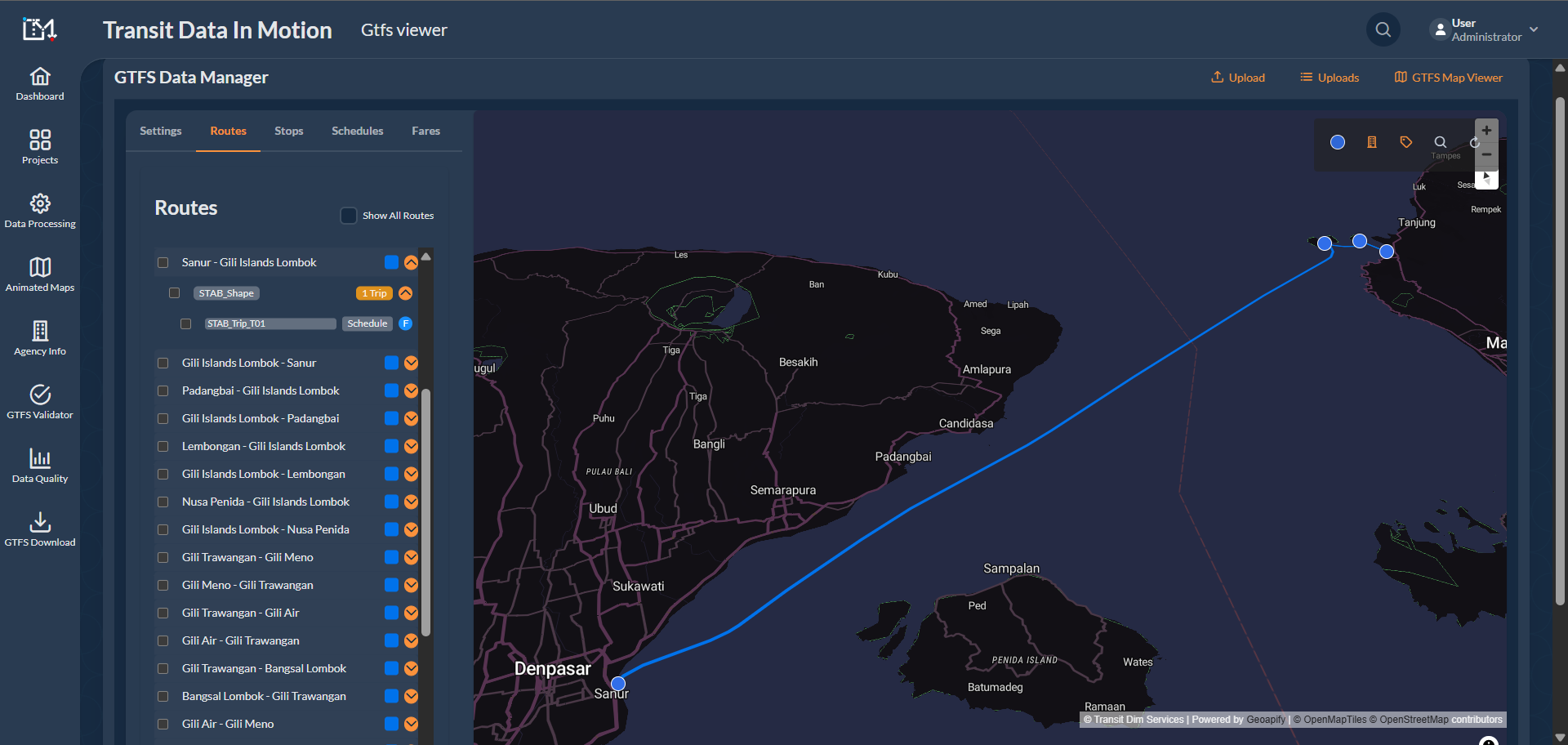Open GTFS Validator from the sidebar

click(x=40, y=402)
